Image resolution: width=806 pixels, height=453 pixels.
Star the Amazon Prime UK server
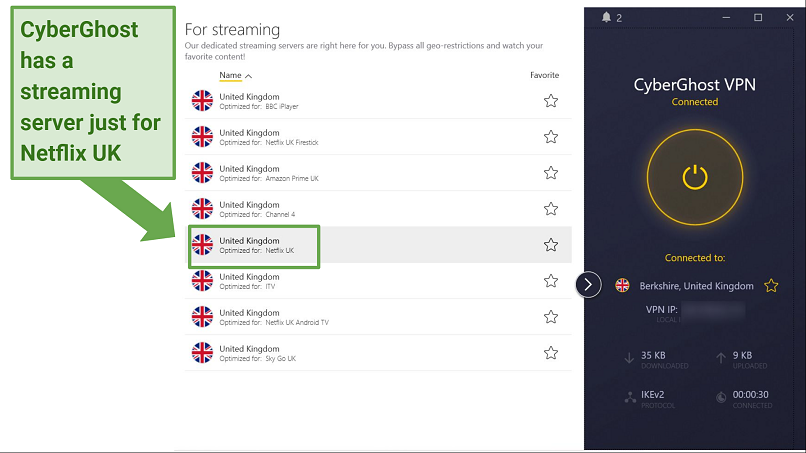pos(550,173)
